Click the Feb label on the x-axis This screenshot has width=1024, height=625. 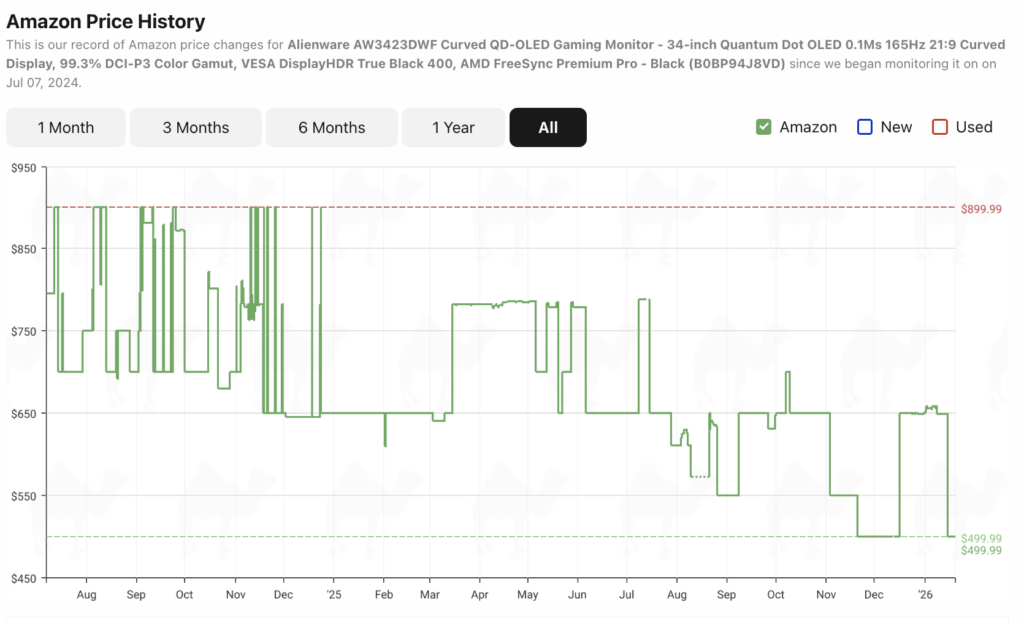coord(384,594)
